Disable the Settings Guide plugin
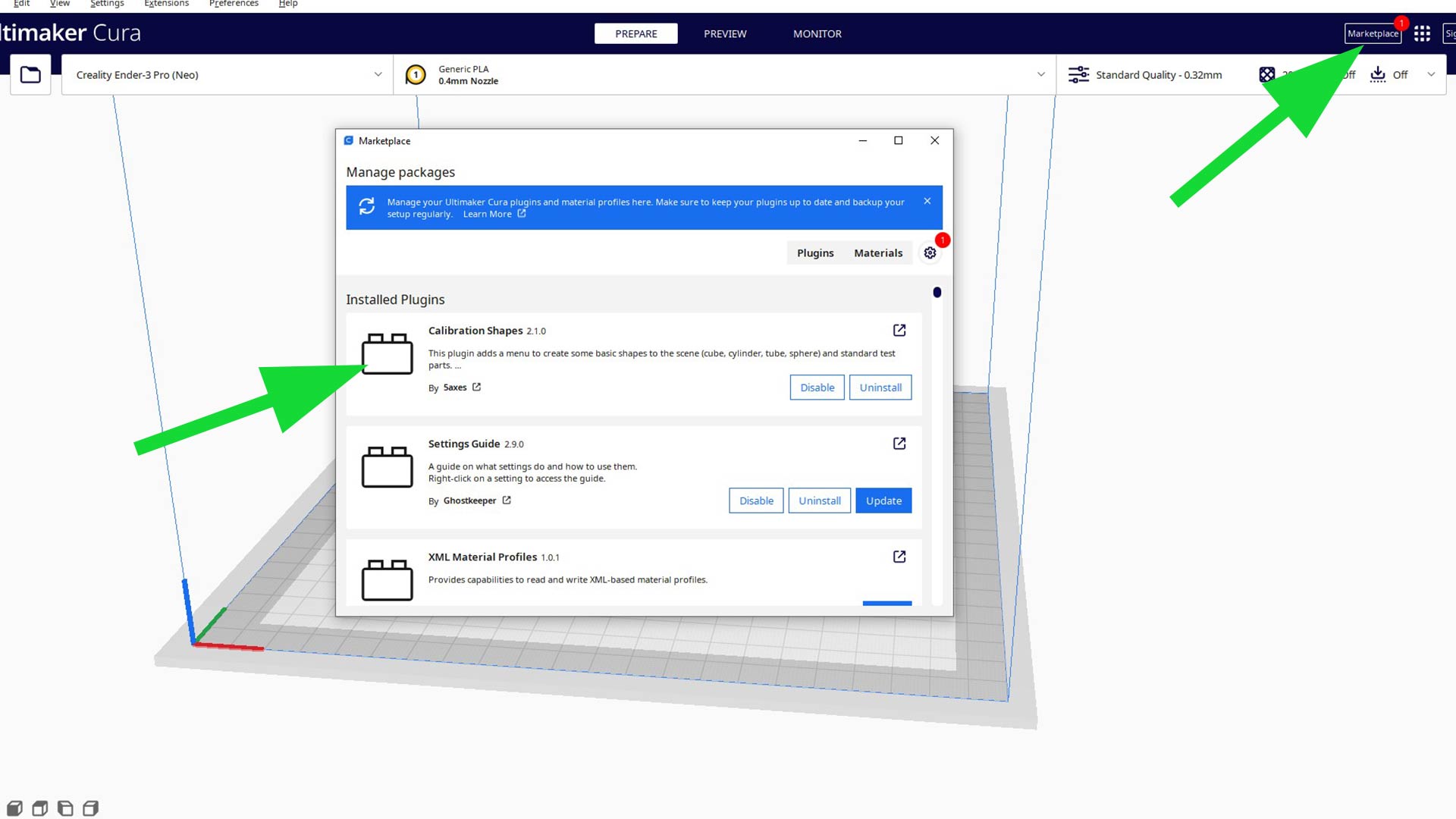Image resolution: width=1456 pixels, height=819 pixels. pyautogui.click(x=756, y=500)
